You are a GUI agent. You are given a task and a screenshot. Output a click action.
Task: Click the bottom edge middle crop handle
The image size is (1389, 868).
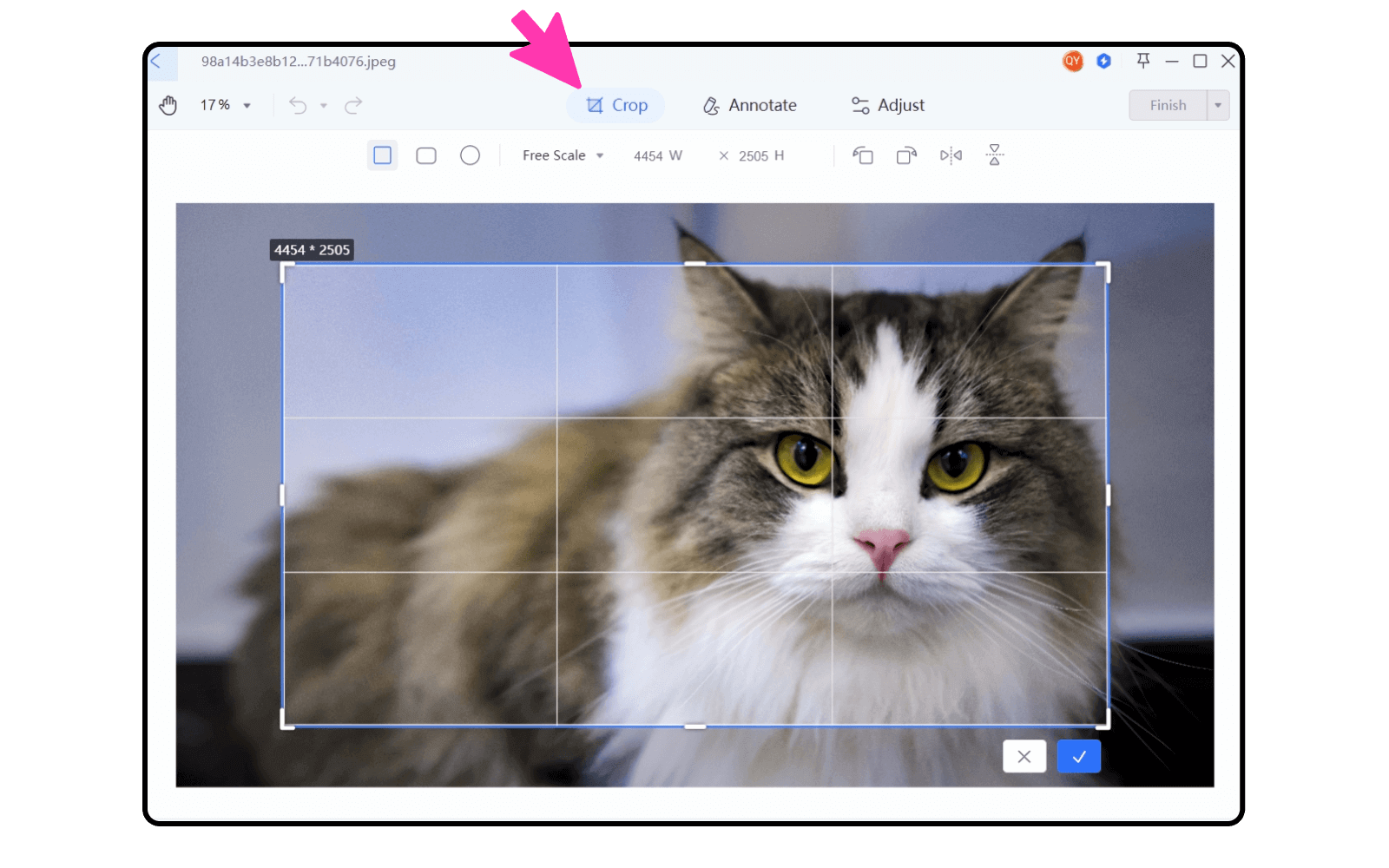pos(695,726)
